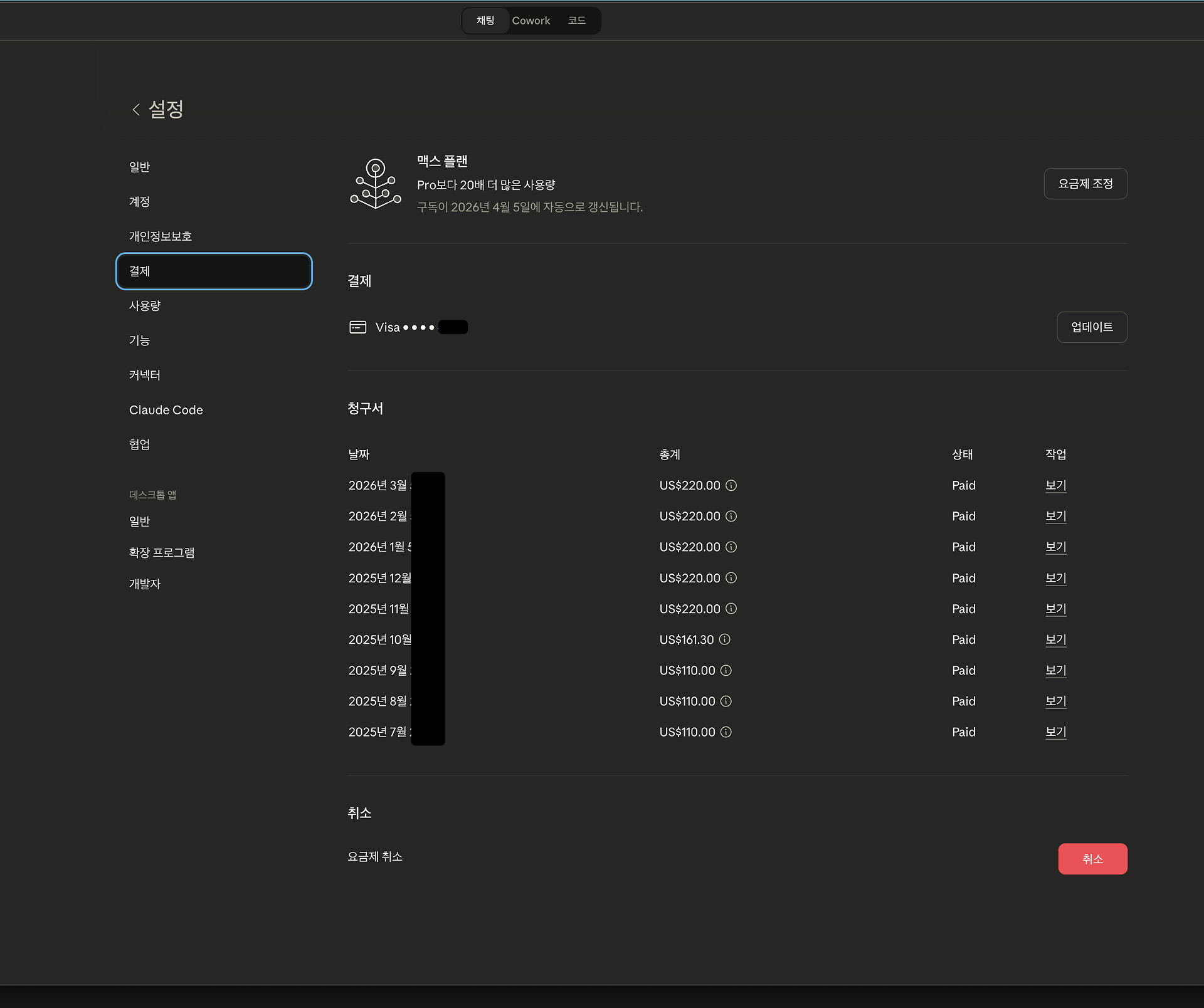1204x1008 pixels.
Task: Open the Claude Code settings section
Action: (x=166, y=410)
